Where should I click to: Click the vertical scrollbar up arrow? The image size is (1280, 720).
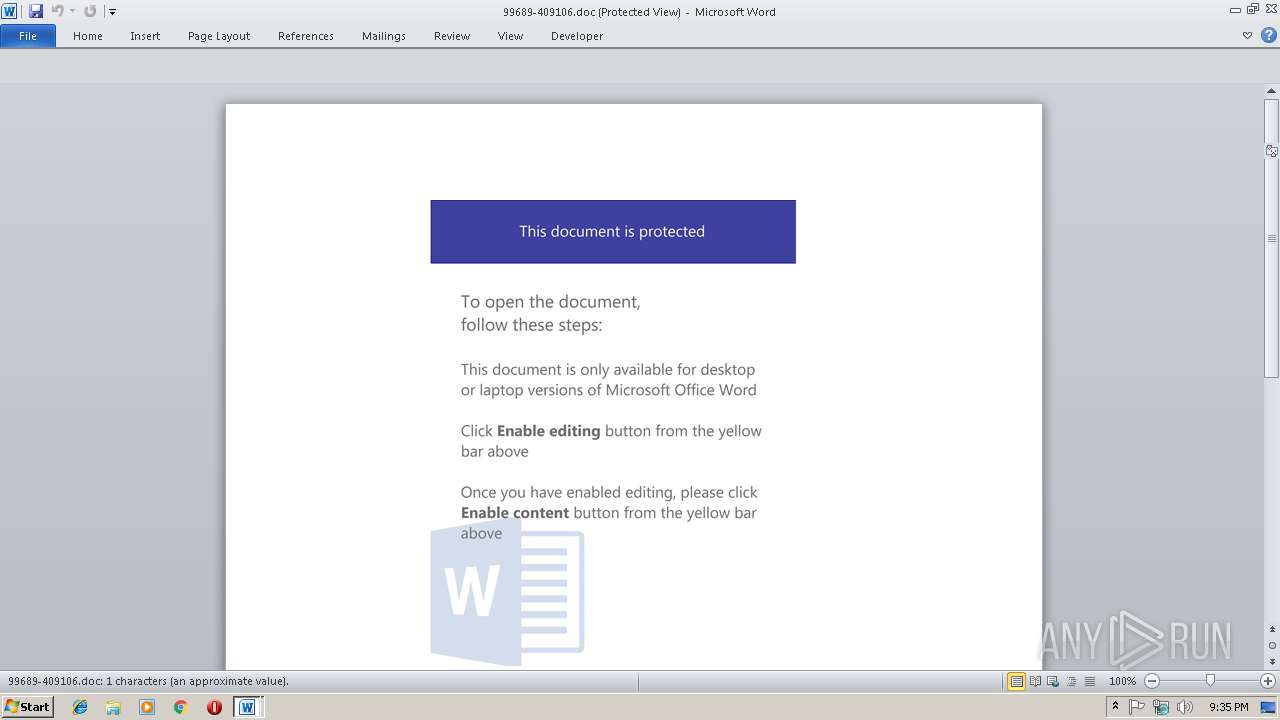point(1272,93)
